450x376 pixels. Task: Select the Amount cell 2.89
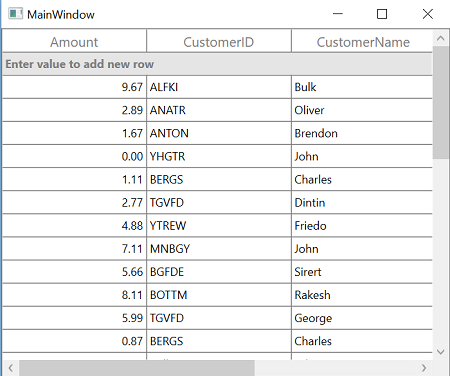pyautogui.click(x=74, y=110)
